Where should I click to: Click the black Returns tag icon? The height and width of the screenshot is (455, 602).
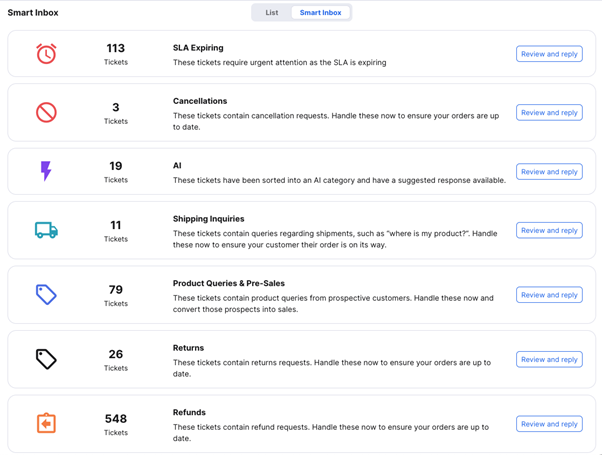[46, 359]
